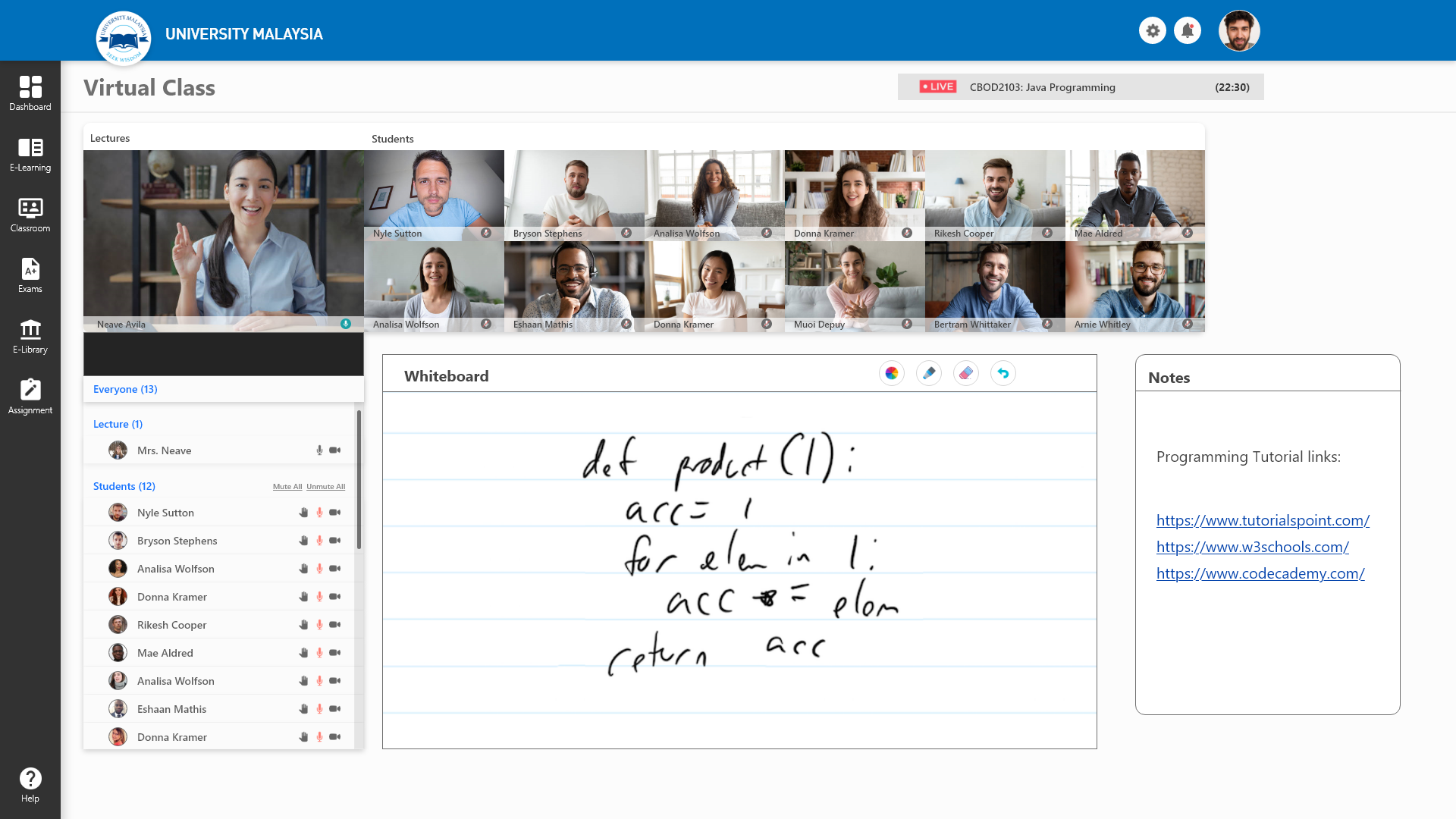Click mic icon on Muoi Depuy video
This screenshot has width=1456, height=819.
907,324
